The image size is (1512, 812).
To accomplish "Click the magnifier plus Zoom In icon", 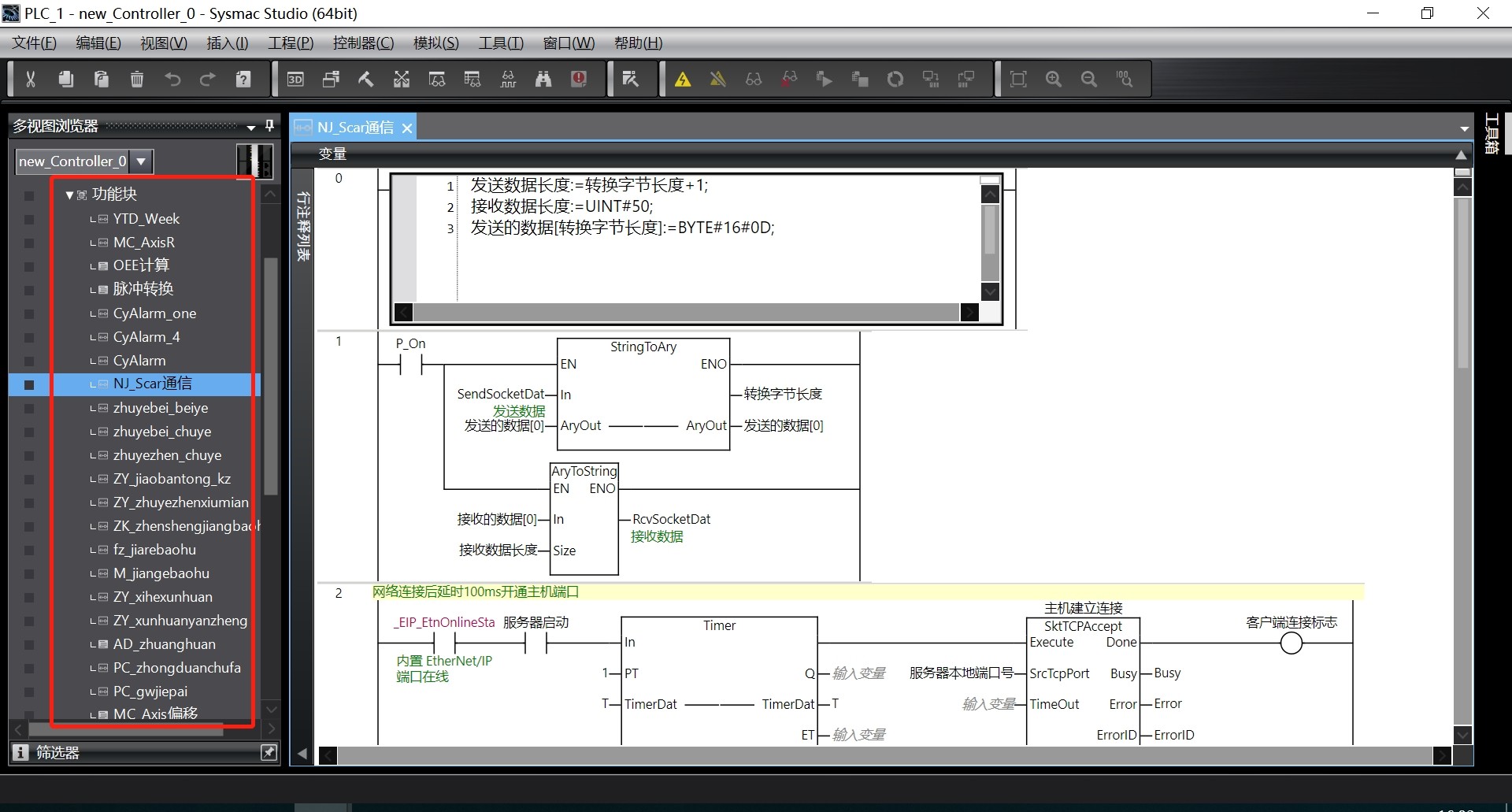I will tap(1054, 79).
